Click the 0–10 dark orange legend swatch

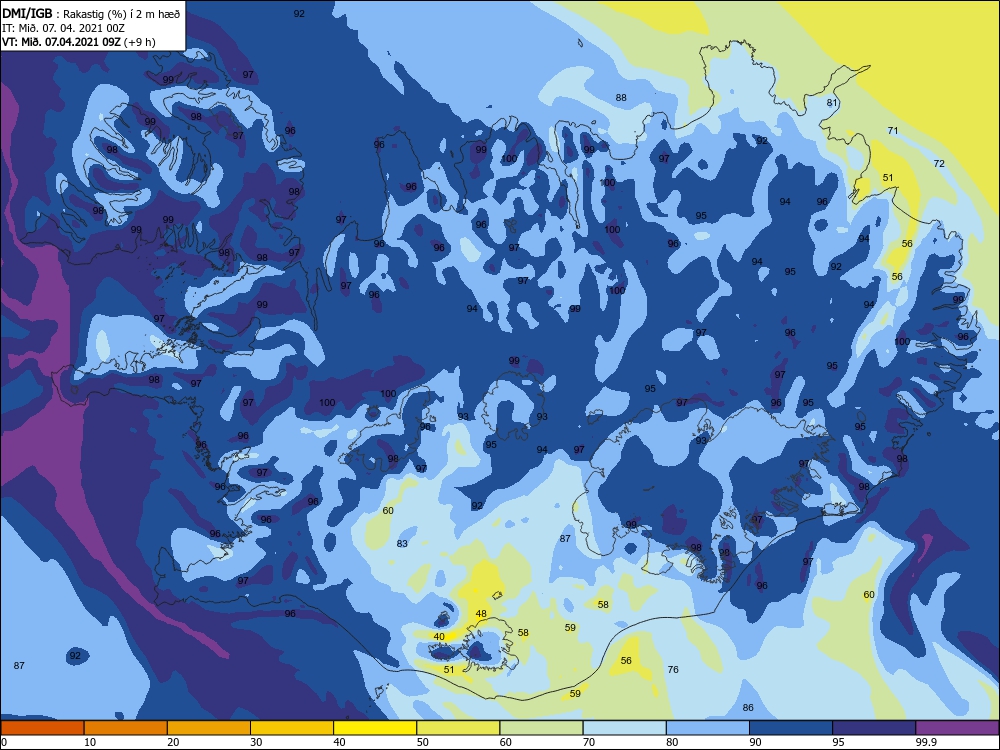[x=42, y=728]
